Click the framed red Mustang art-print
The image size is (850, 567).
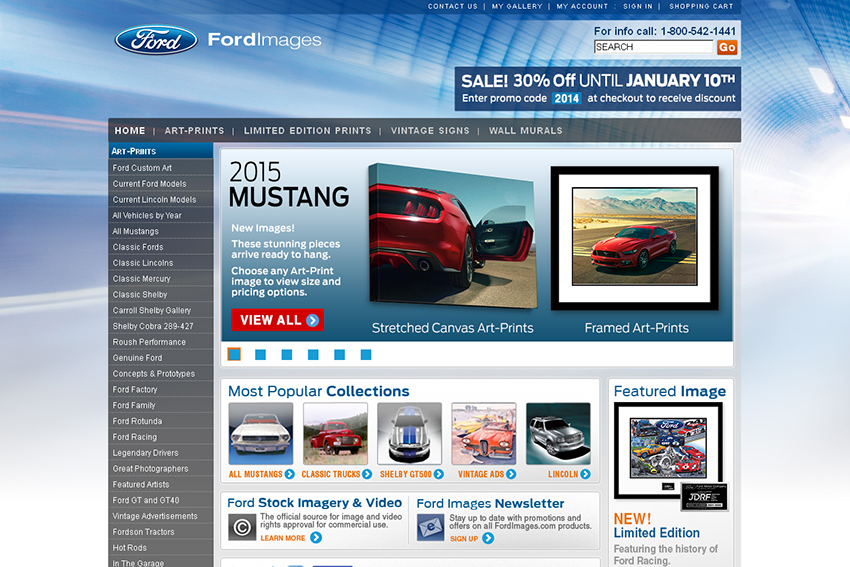(x=635, y=238)
